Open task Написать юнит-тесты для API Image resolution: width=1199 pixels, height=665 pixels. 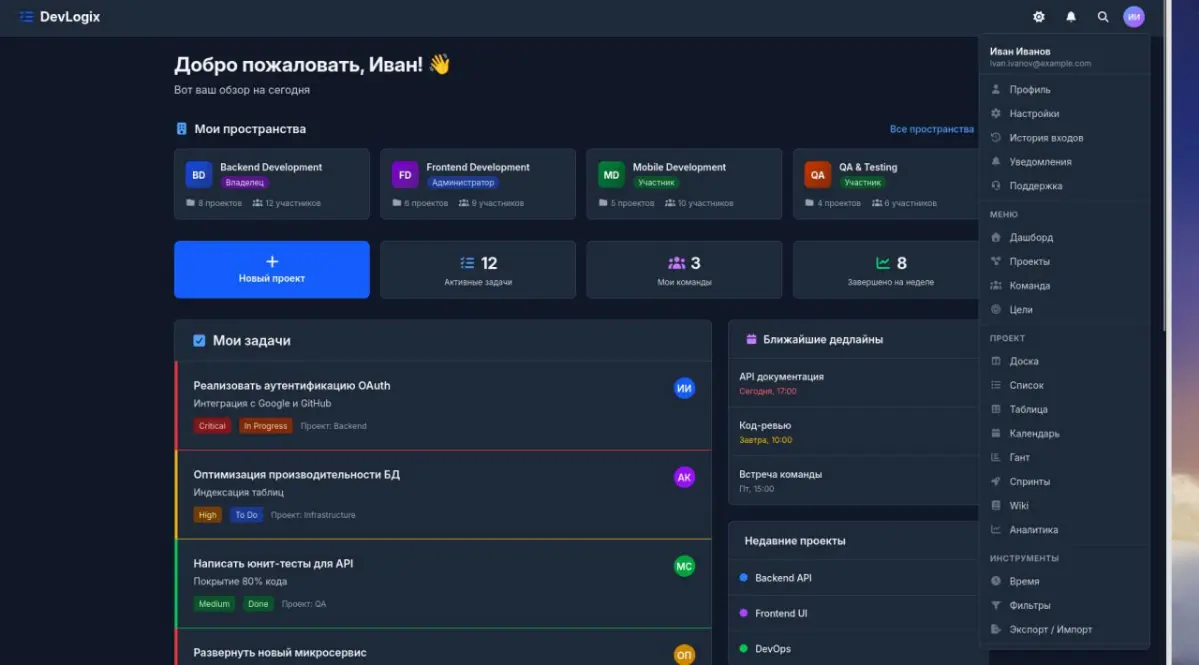coord(444,584)
